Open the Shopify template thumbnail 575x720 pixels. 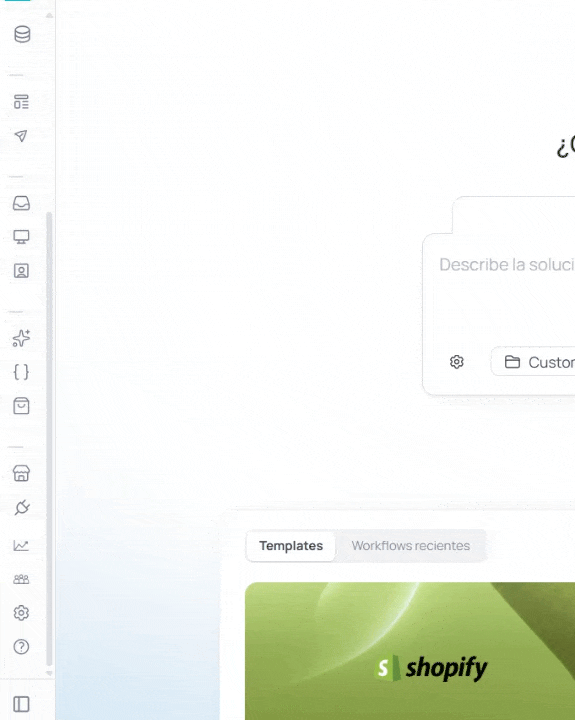pyautogui.click(x=410, y=651)
